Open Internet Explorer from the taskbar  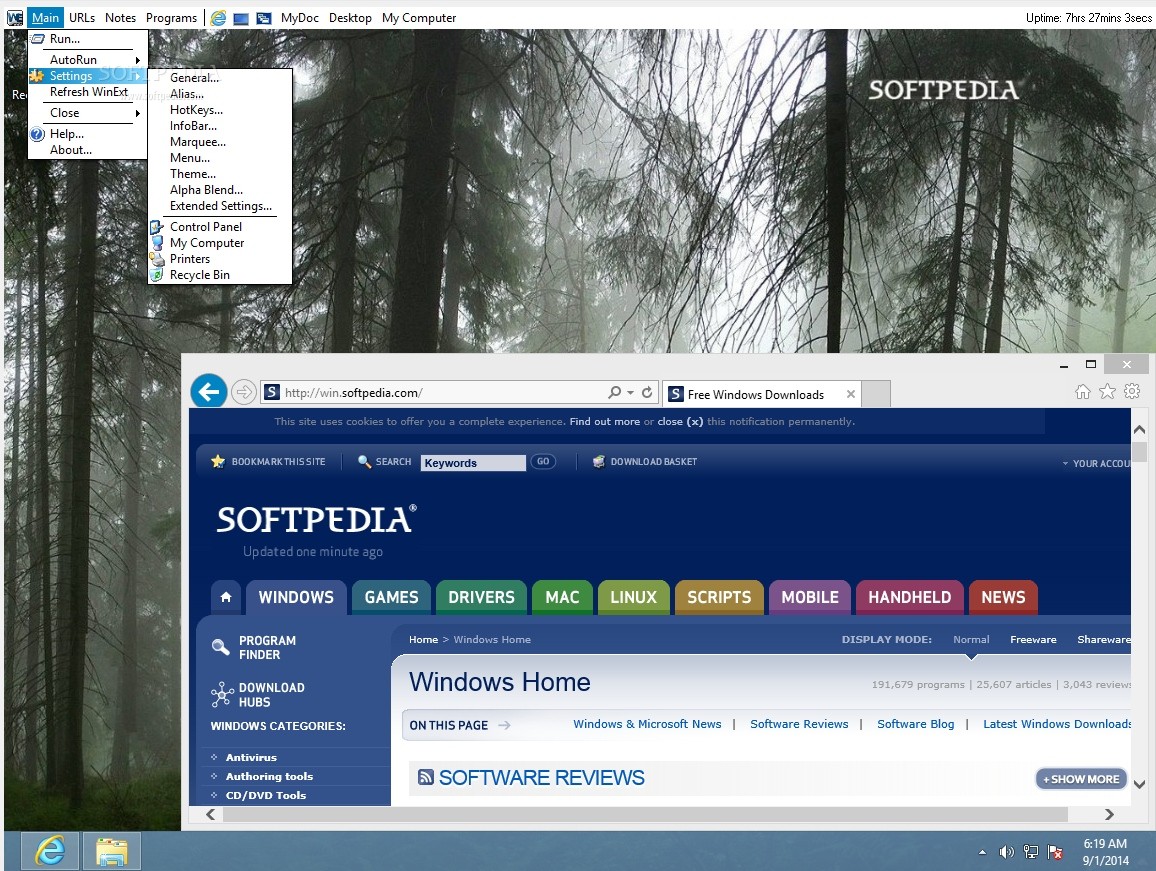coord(50,851)
